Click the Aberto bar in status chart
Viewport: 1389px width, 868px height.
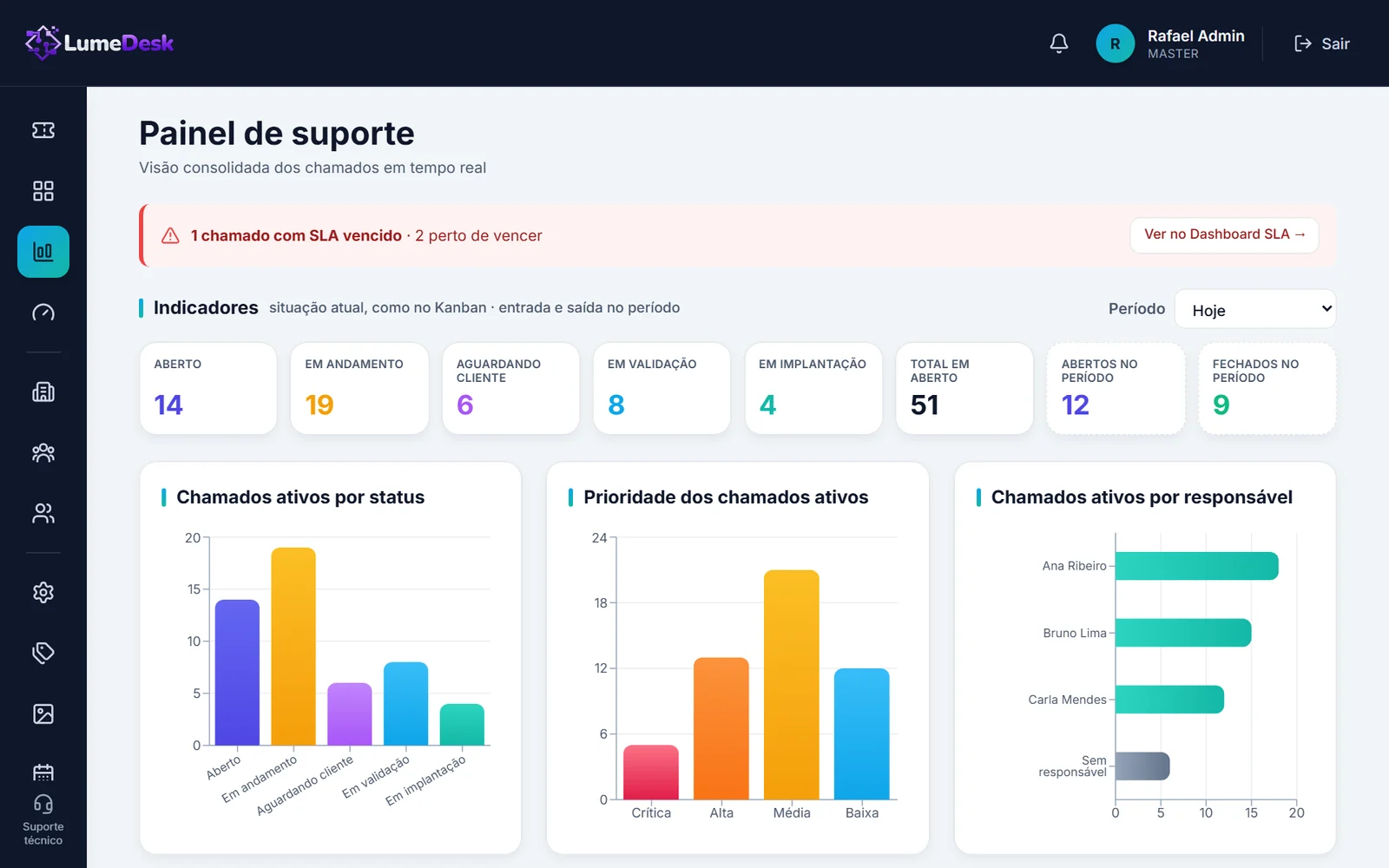[x=237, y=672]
